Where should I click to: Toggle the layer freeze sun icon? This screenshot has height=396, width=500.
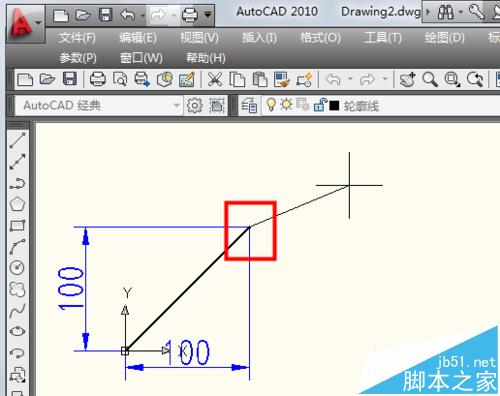tap(286, 105)
